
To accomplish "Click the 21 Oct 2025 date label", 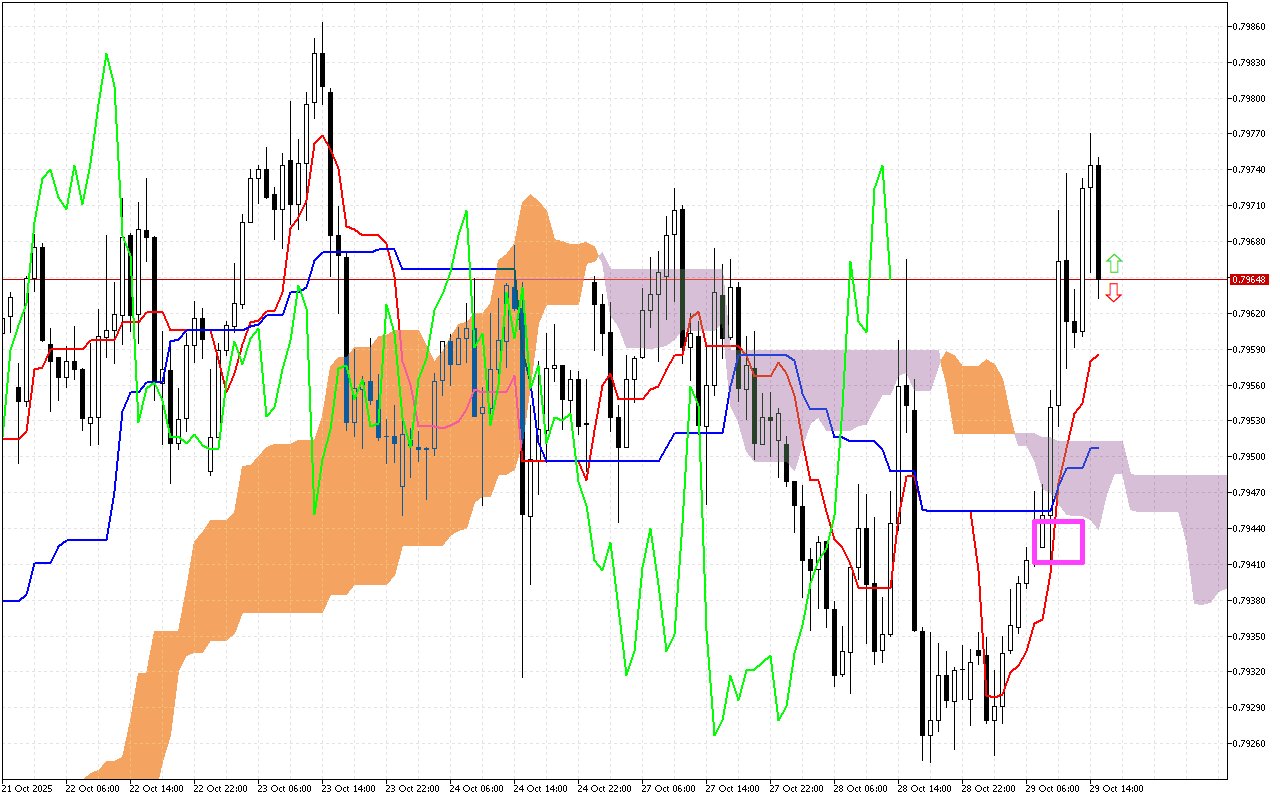I will point(29,788).
